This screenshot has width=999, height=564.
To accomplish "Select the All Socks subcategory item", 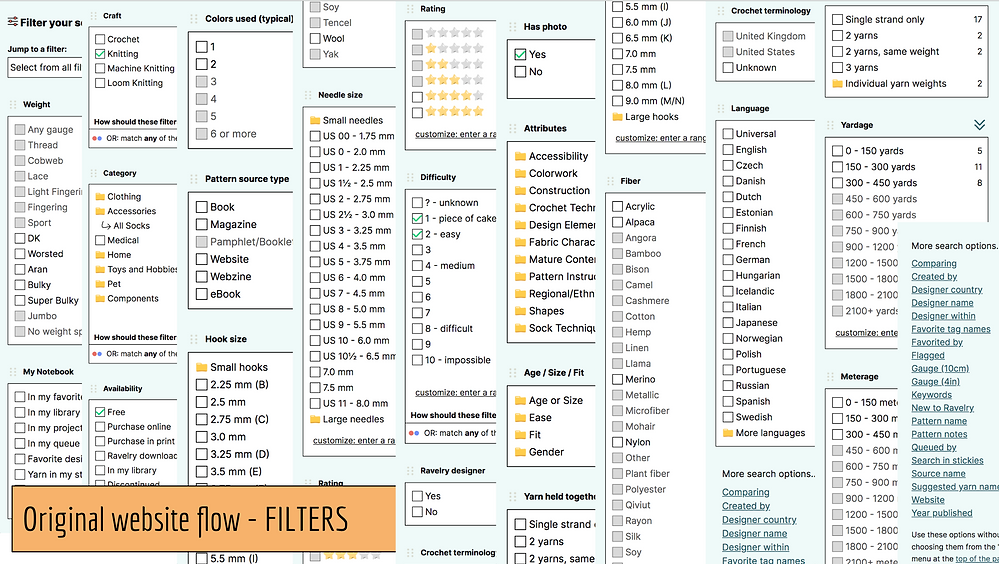I will coord(131,226).
